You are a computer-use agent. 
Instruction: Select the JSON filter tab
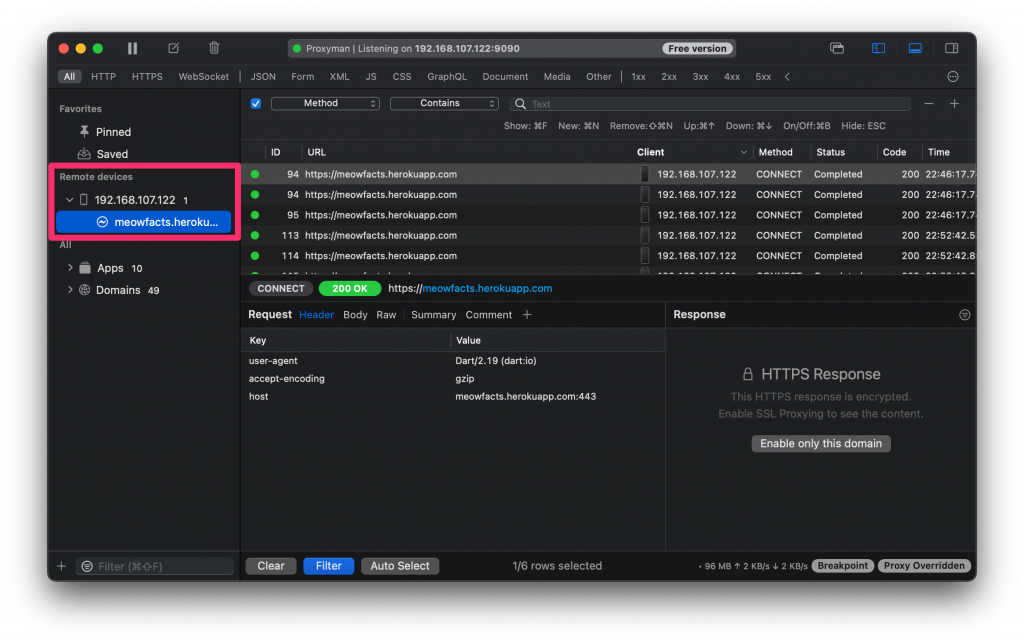point(263,76)
